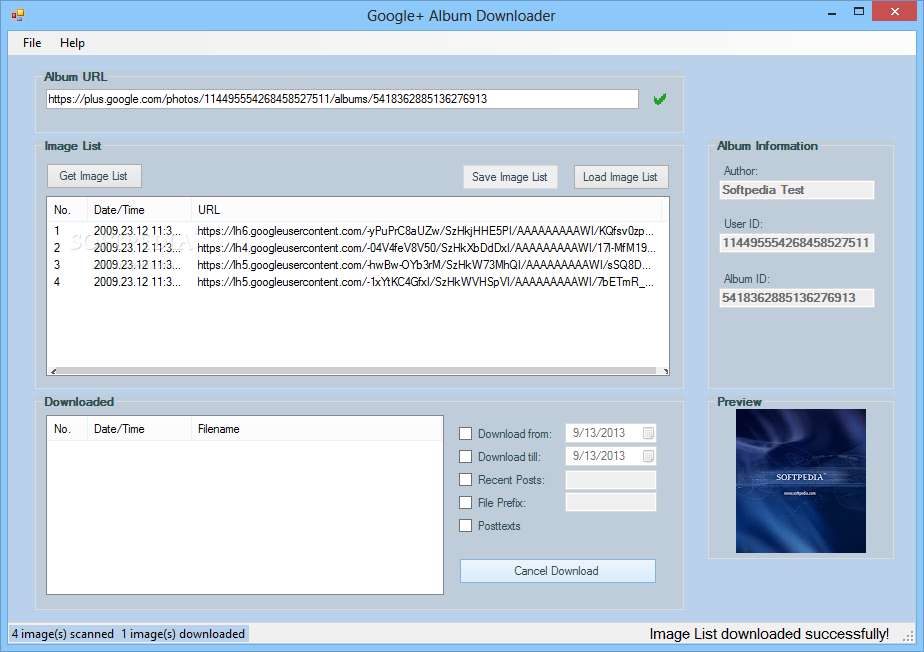Click the Save Image List button

pyautogui.click(x=510, y=177)
